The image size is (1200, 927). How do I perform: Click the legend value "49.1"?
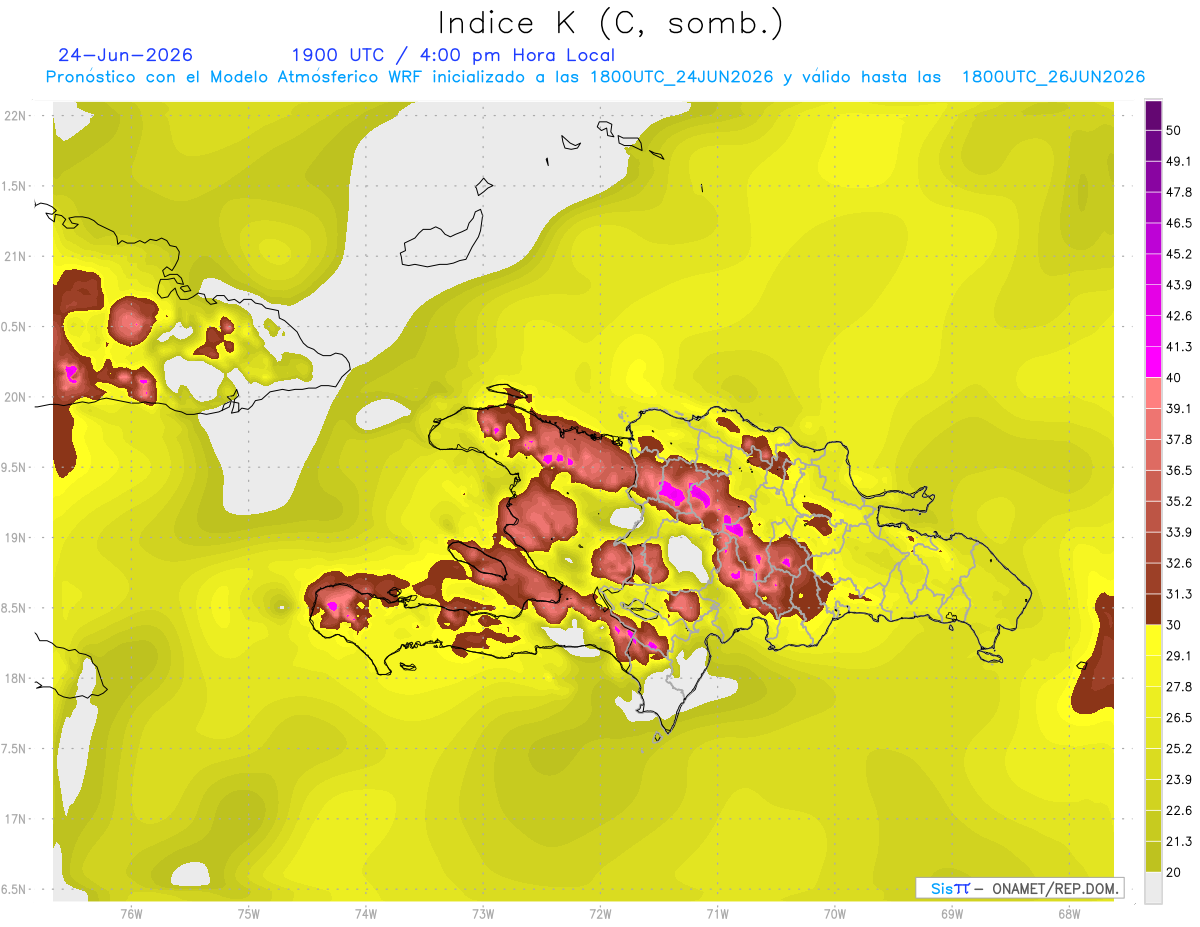1179,161
